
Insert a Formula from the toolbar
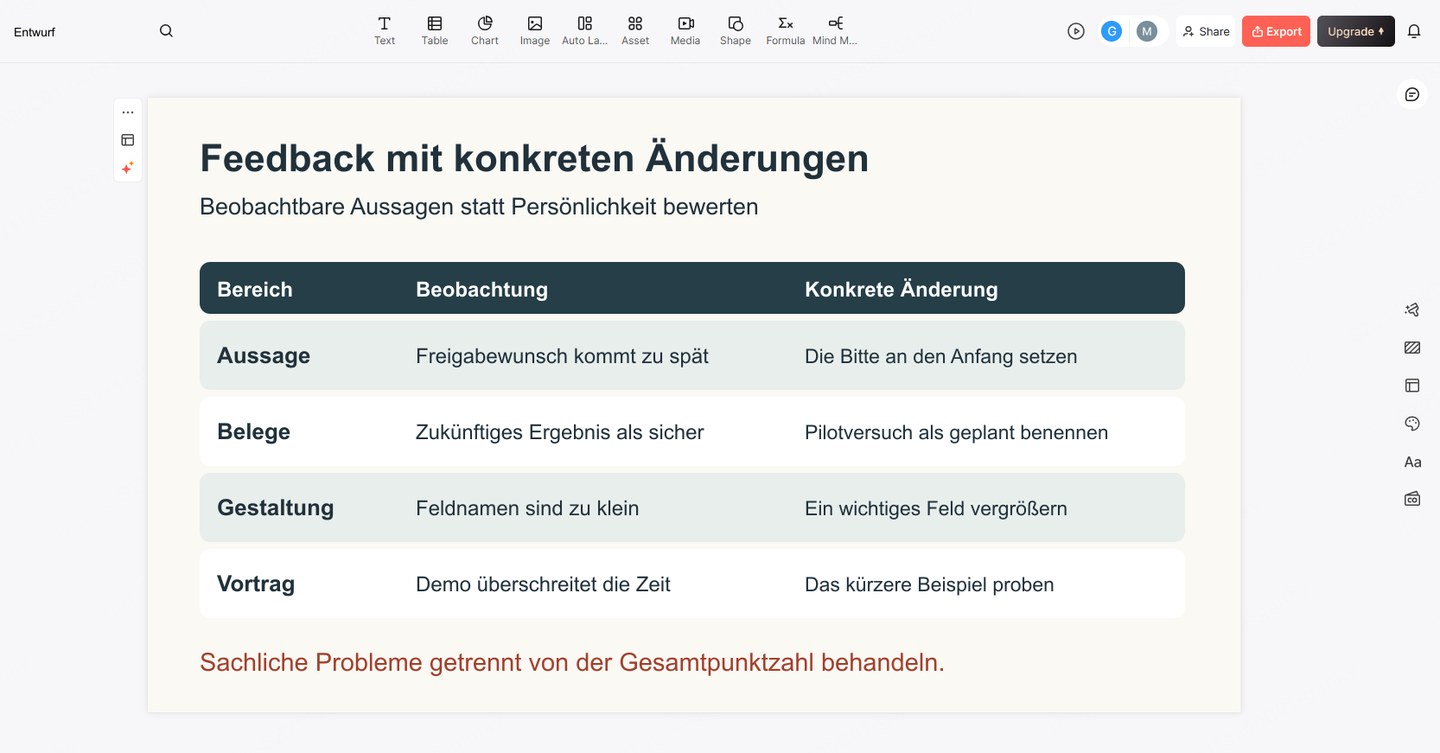(x=785, y=31)
